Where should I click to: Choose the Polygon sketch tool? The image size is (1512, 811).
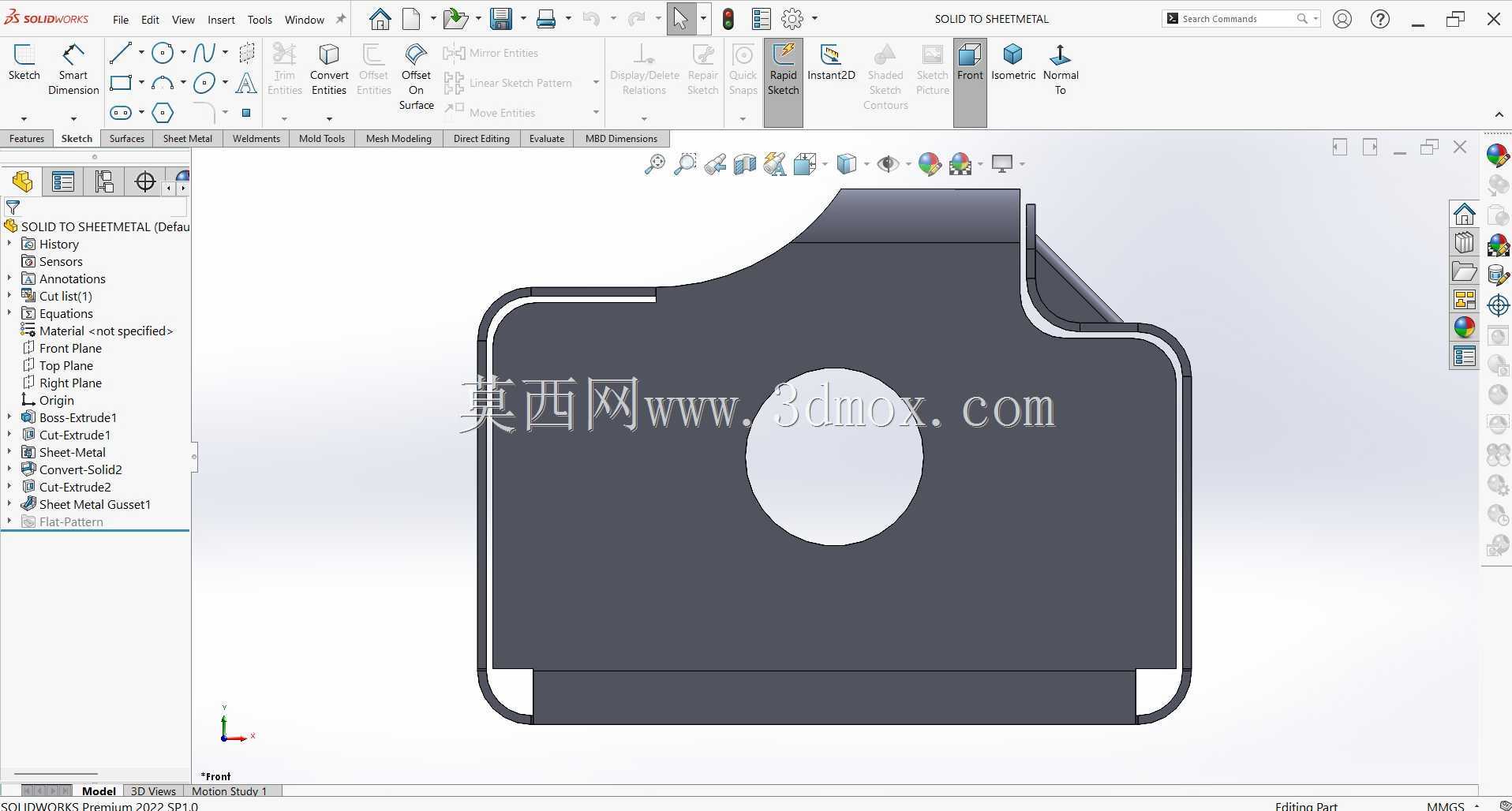click(163, 112)
